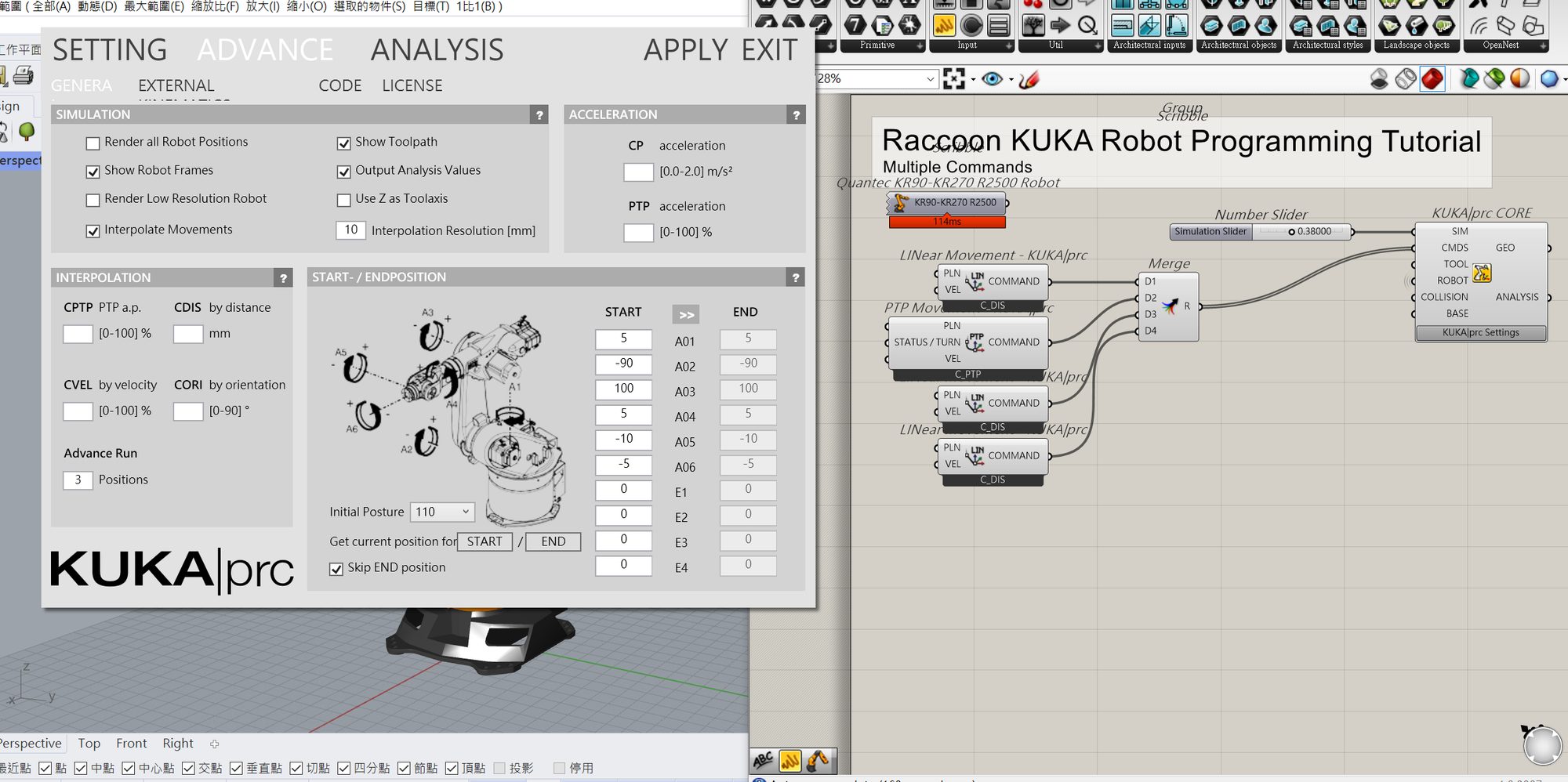This screenshot has height=782, width=1568.
Task: Get current position for START button
Action: click(485, 541)
